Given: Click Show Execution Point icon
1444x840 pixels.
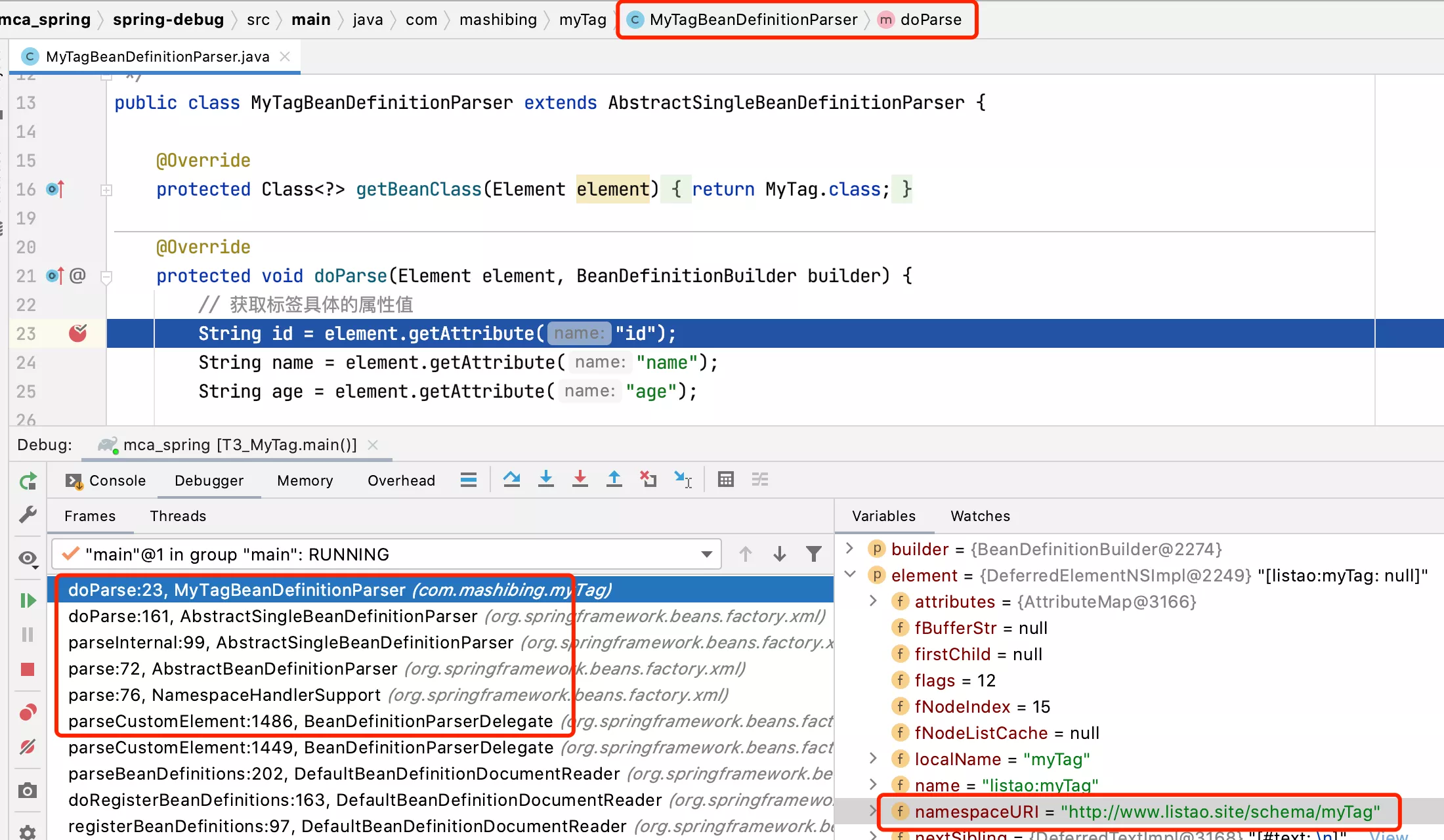Looking at the screenshot, I should [x=469, y=480].
